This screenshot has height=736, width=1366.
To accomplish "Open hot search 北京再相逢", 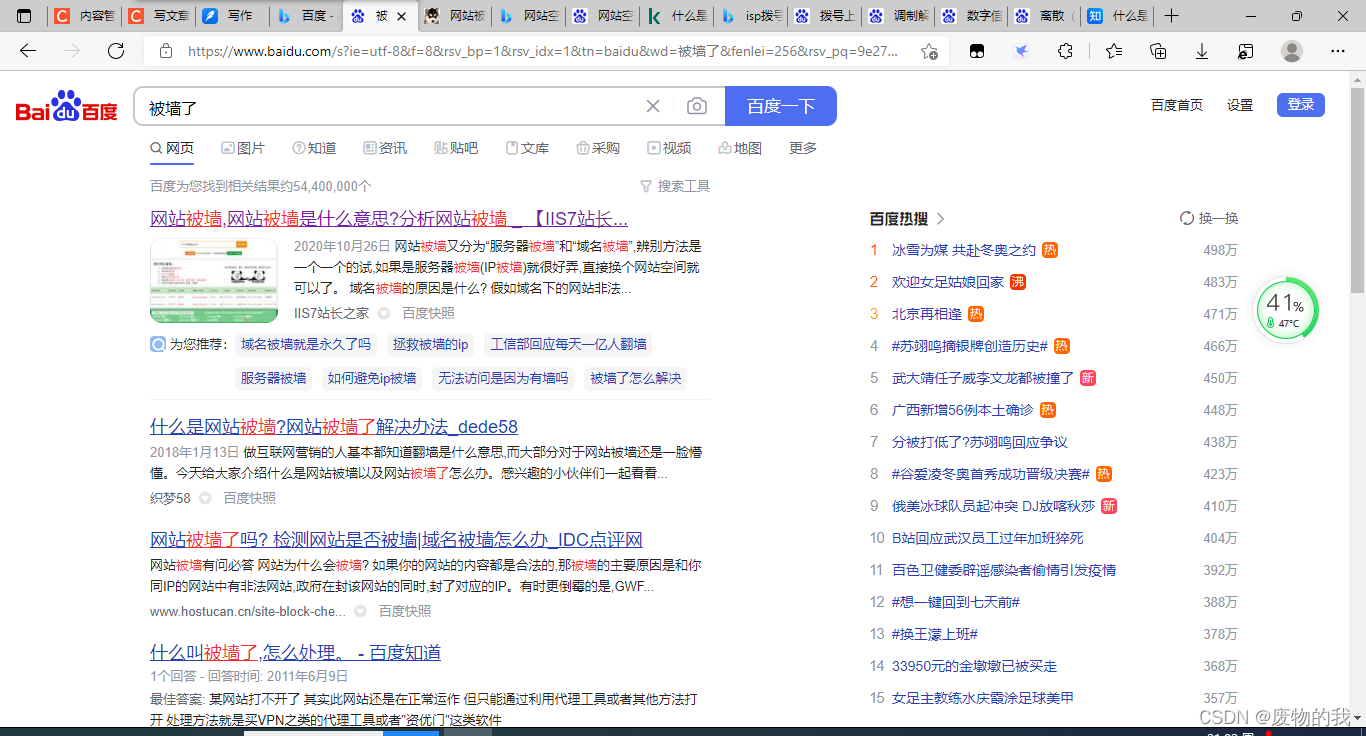I will click(x=927, y=314).
